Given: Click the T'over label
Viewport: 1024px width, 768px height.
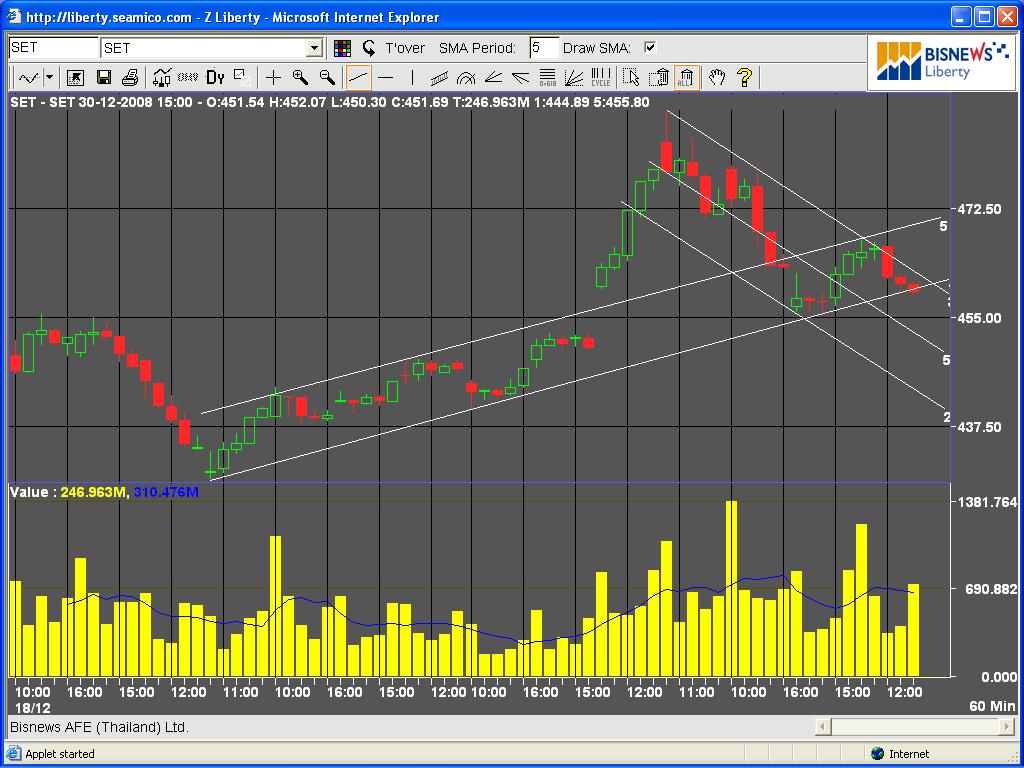Looking at the screenshot, I should [x=405, y=48].
